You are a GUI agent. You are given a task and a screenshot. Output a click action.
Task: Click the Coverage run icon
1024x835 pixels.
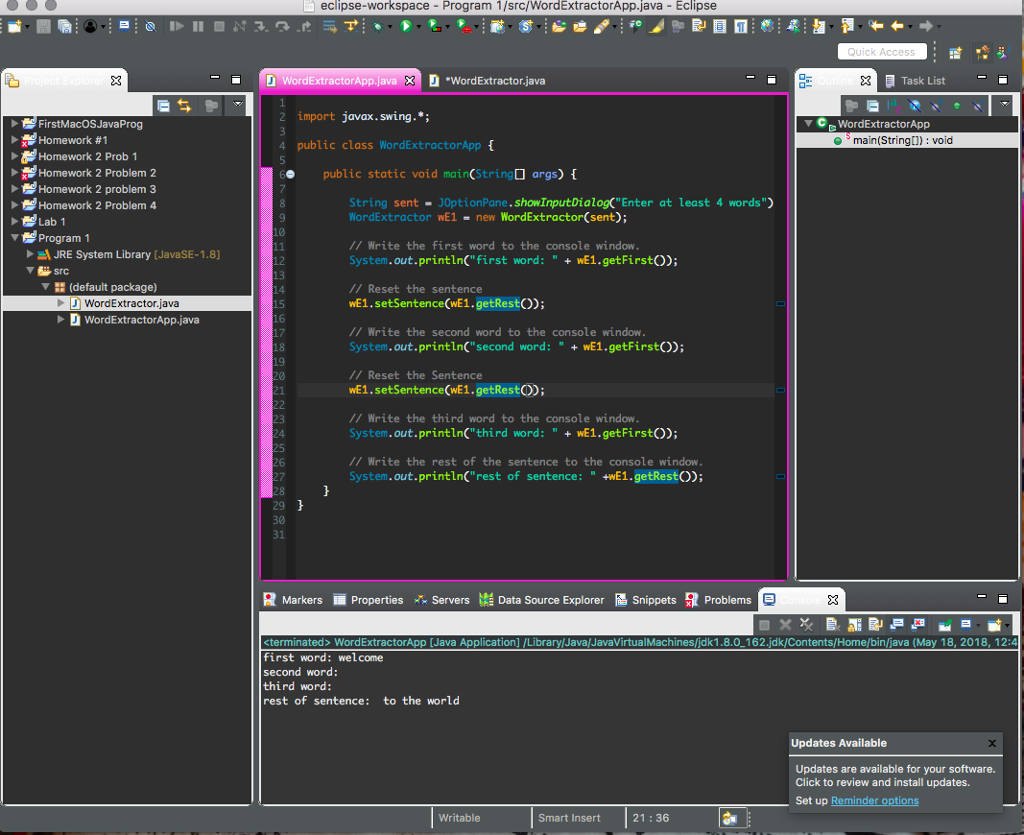[x=434, y=26]
